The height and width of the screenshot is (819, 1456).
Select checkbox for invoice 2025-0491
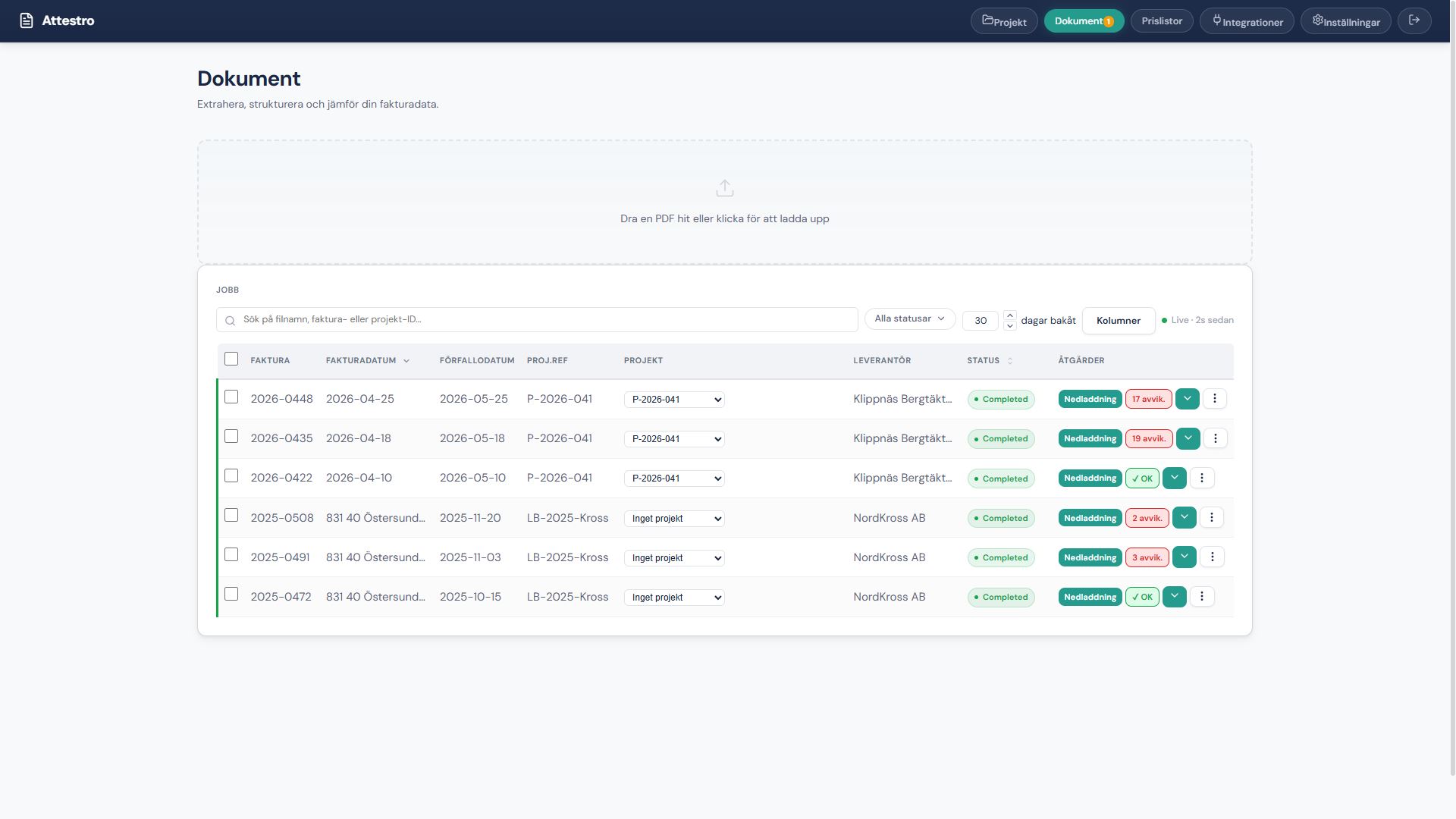click(231, 555)
